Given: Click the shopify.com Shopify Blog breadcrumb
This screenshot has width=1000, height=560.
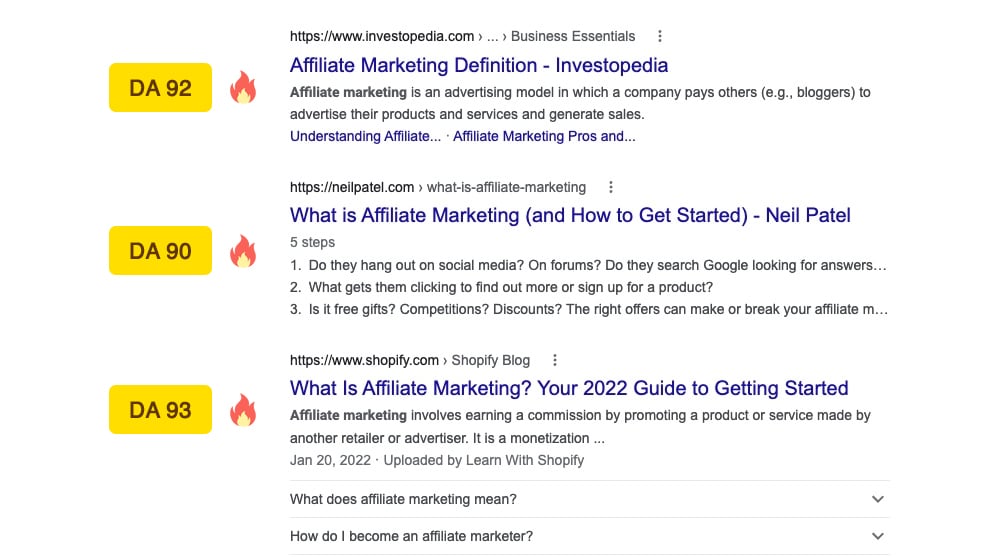Looking at the screenshot, I should (365, 360).
